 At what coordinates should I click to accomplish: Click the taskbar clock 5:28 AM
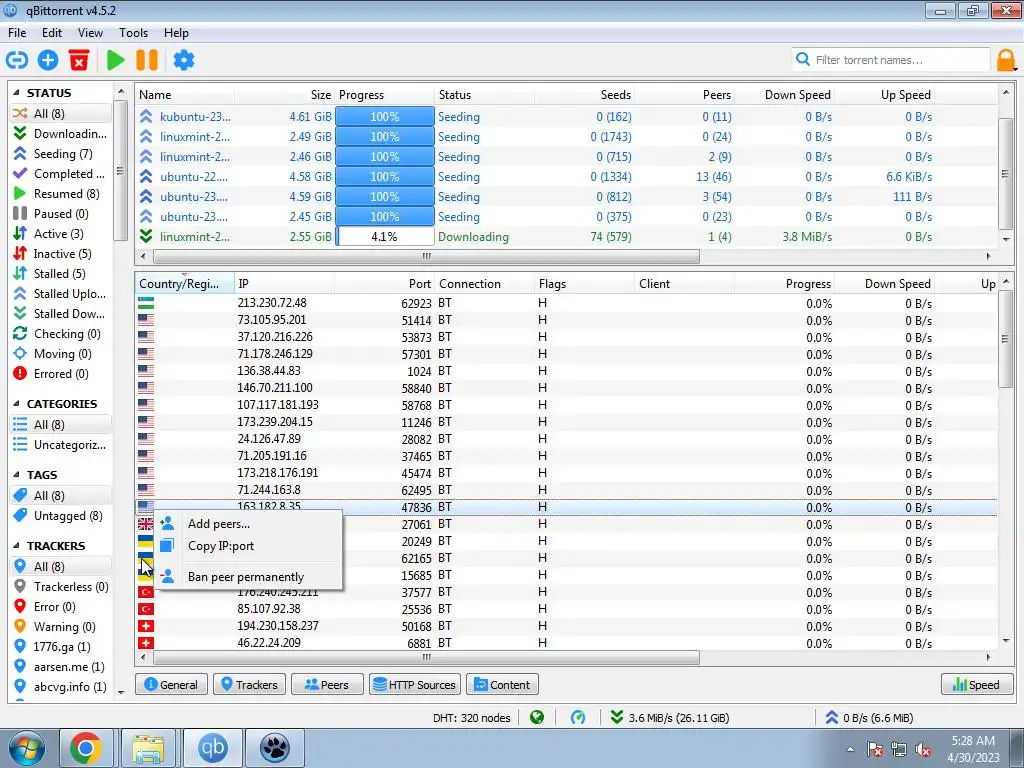click(x=973, y=749)
